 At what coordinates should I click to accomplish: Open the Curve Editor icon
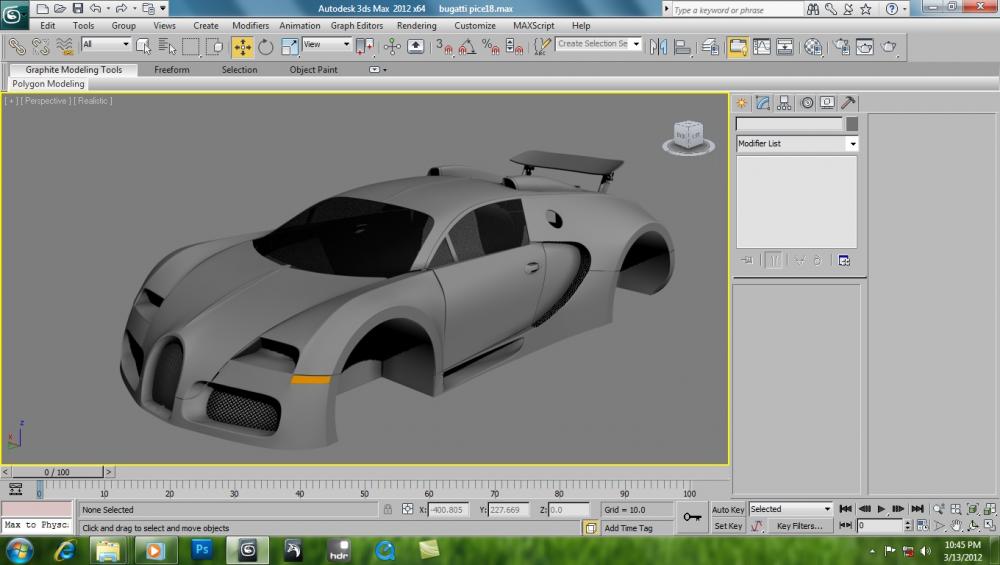[x=761, y=47]
